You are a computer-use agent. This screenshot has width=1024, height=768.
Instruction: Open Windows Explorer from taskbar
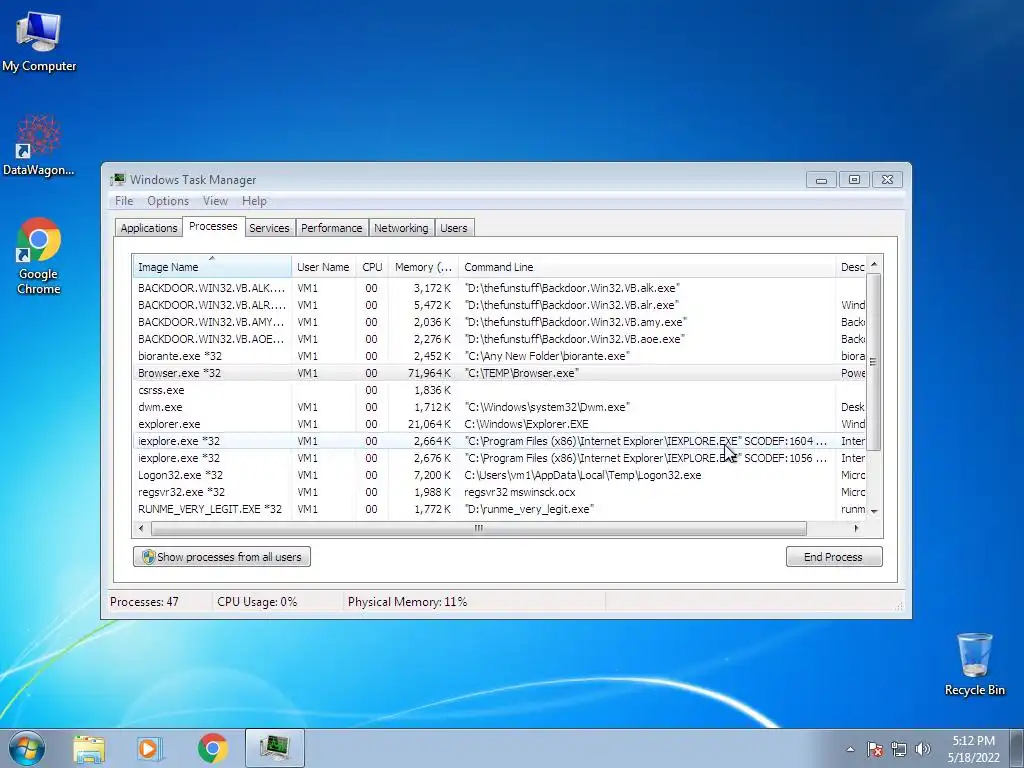pos(89,748)
